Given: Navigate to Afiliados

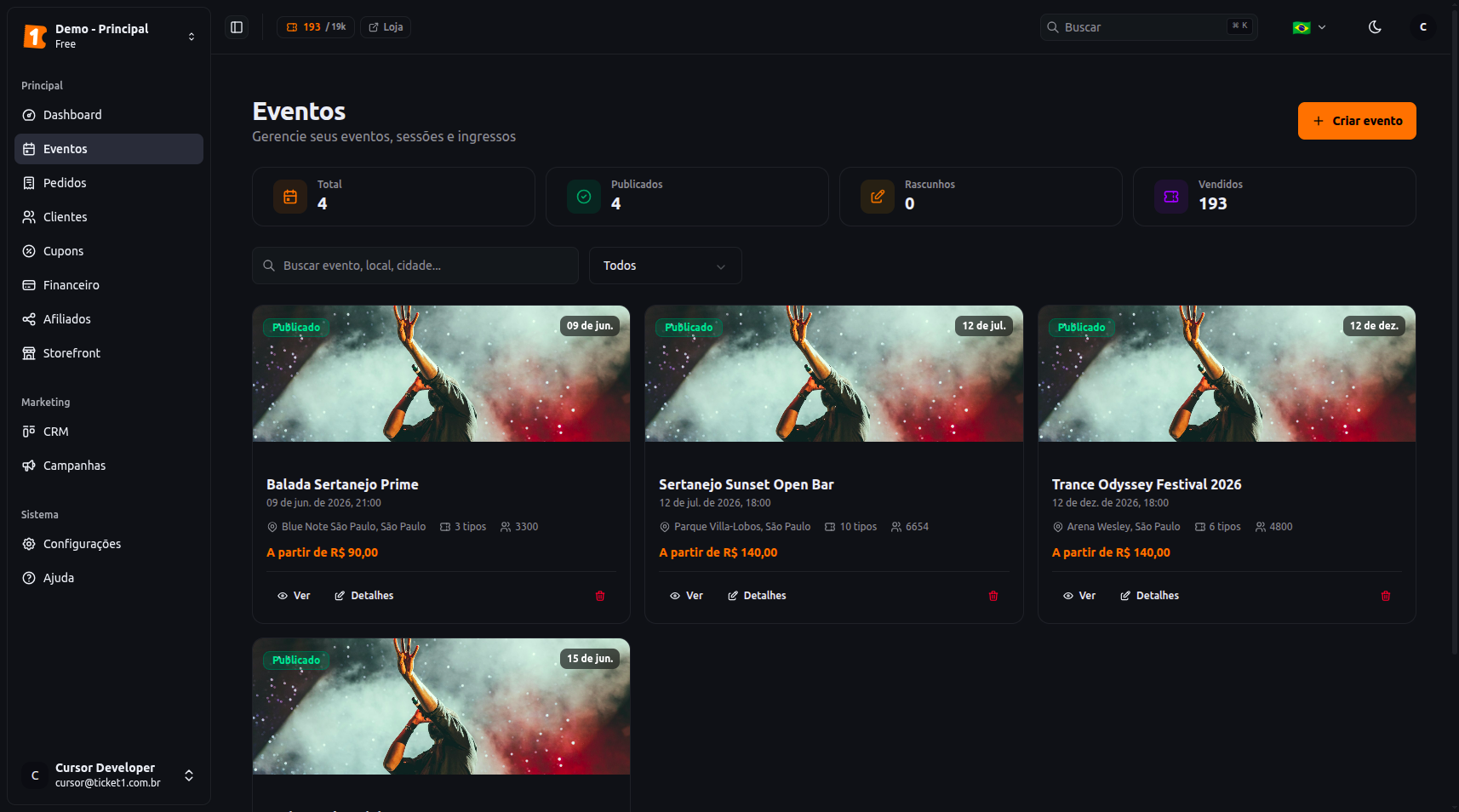Looking at the screenshot, I should [109, 319].
